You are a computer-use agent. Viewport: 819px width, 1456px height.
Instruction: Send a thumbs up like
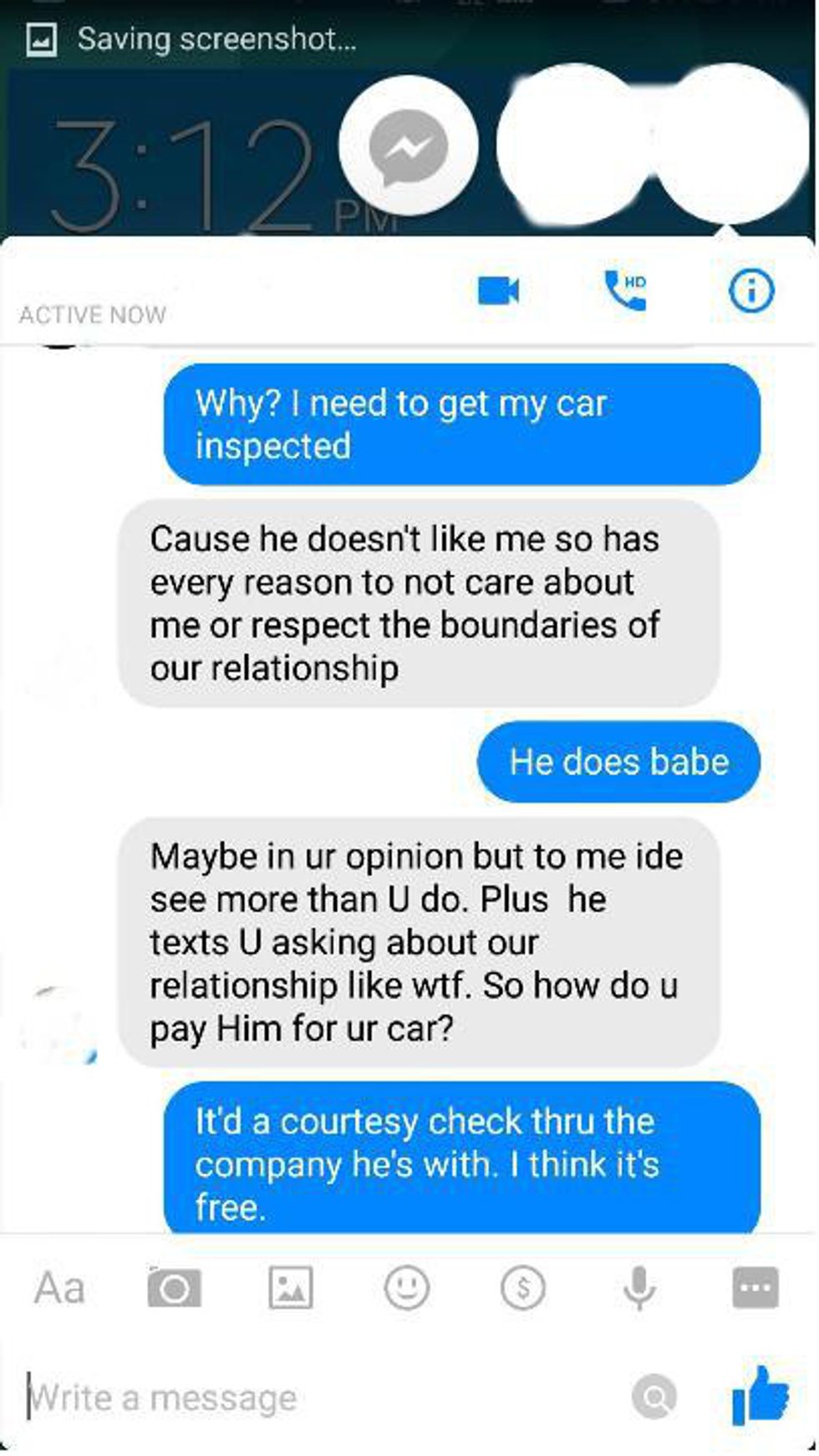pyautogui.click(x=760, y=1395)
